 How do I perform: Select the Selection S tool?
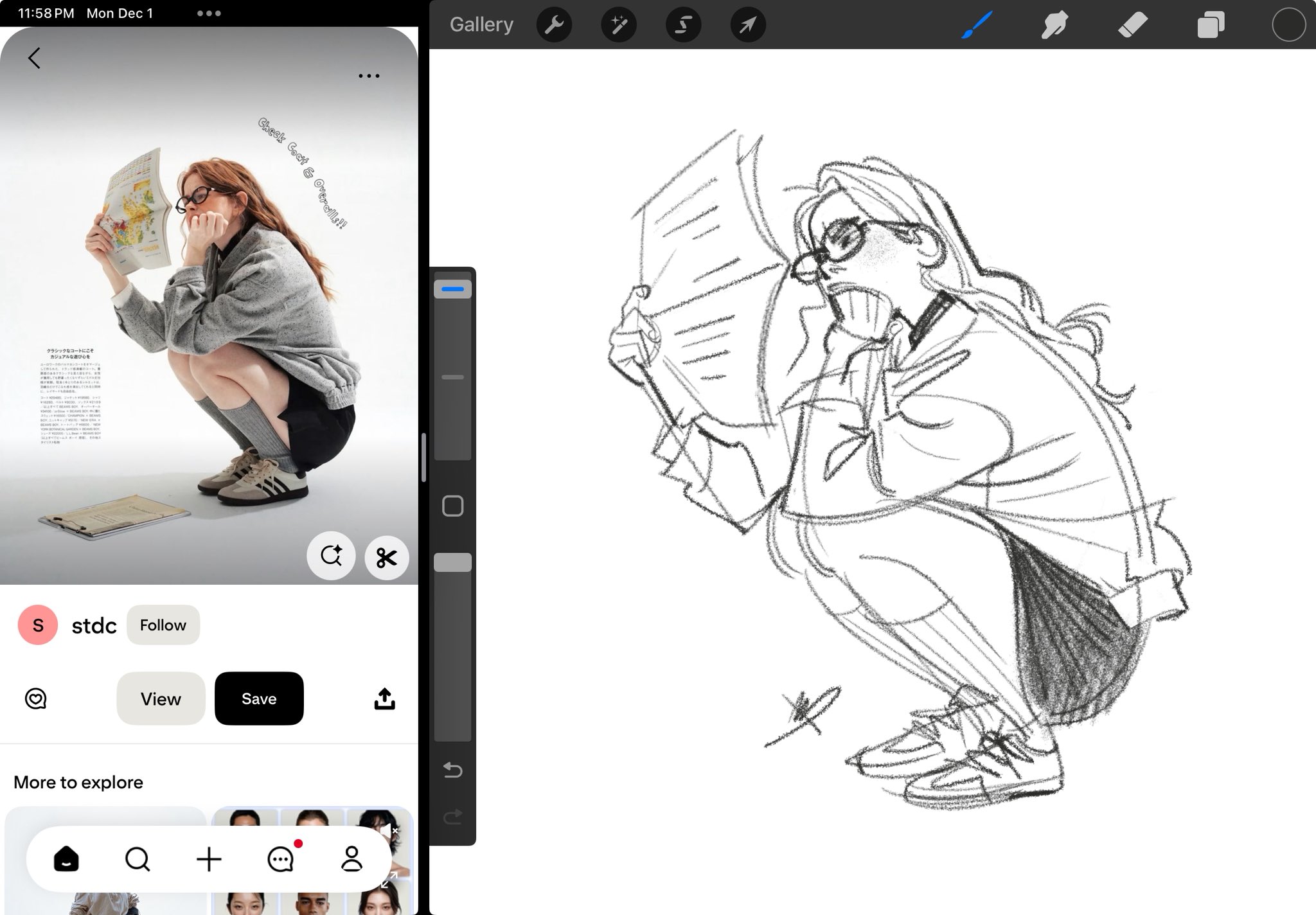click(x=683, y=25)
